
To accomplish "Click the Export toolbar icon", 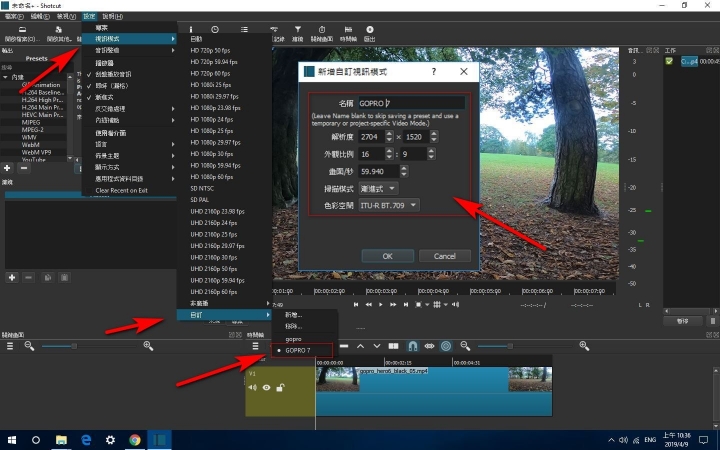I will [370, 29].
